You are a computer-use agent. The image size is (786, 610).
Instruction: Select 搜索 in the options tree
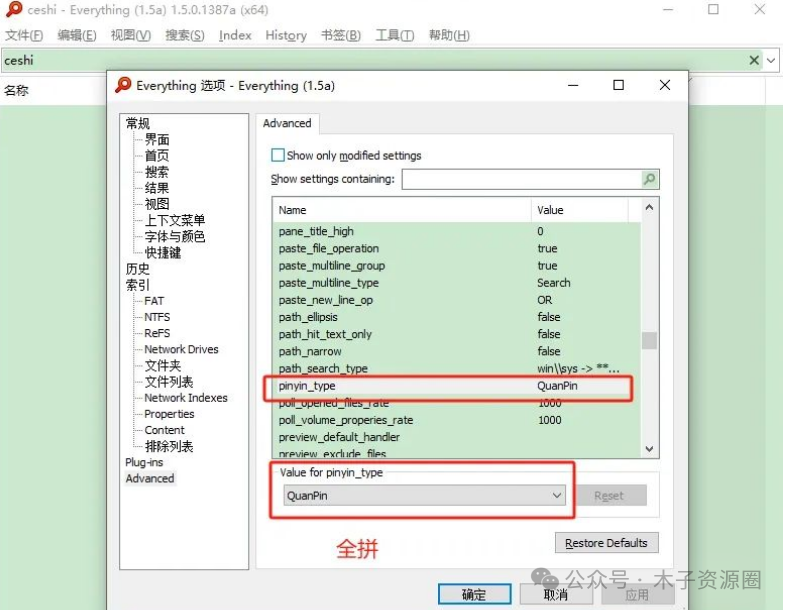click(157, 172)
